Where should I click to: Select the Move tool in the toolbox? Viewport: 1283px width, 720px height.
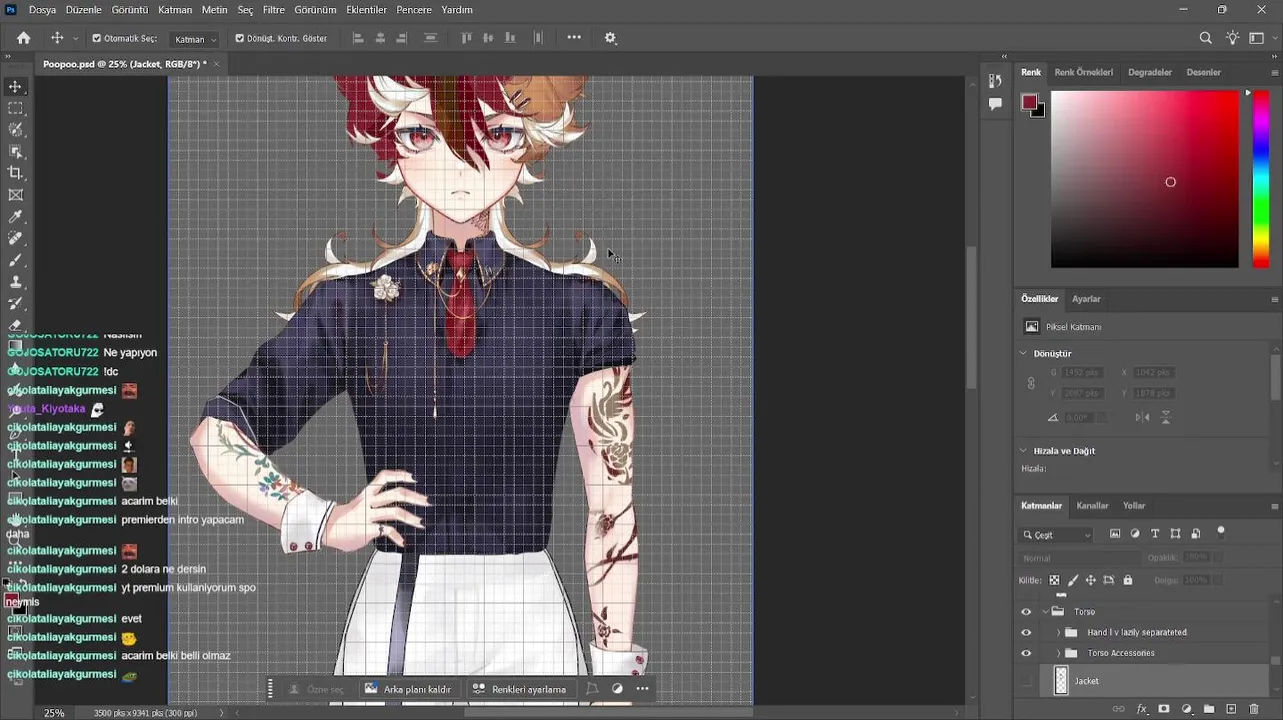click(15, 87)
